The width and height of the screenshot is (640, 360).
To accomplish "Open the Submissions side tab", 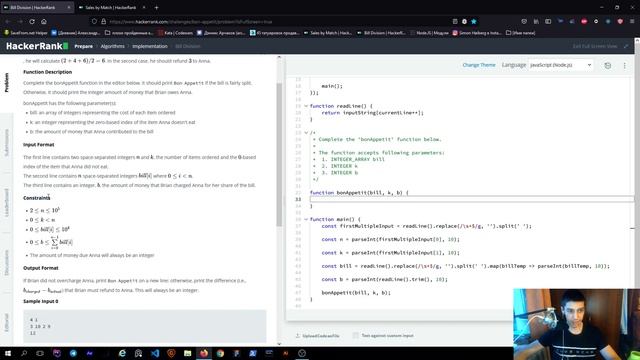I will point(6,142).
